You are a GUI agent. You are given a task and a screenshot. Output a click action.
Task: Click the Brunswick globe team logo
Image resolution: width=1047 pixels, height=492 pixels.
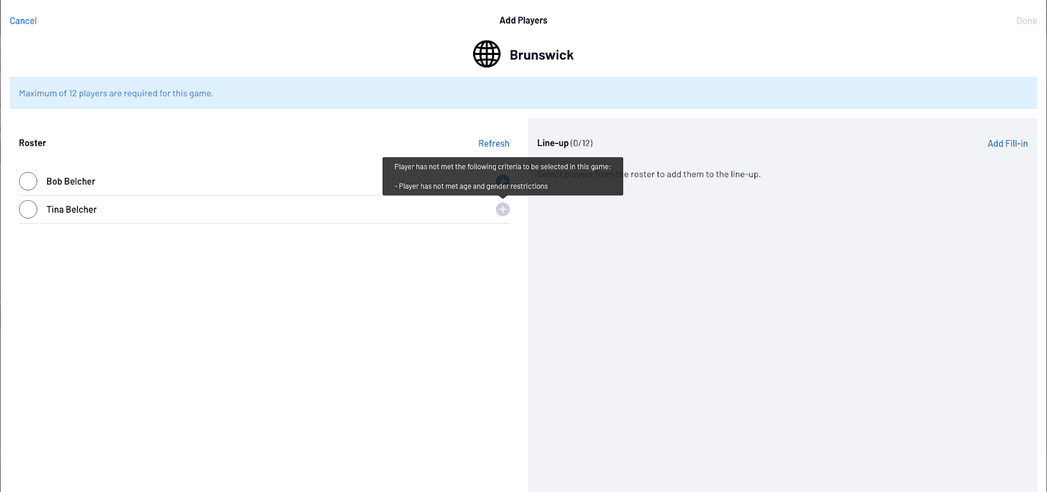486,54
